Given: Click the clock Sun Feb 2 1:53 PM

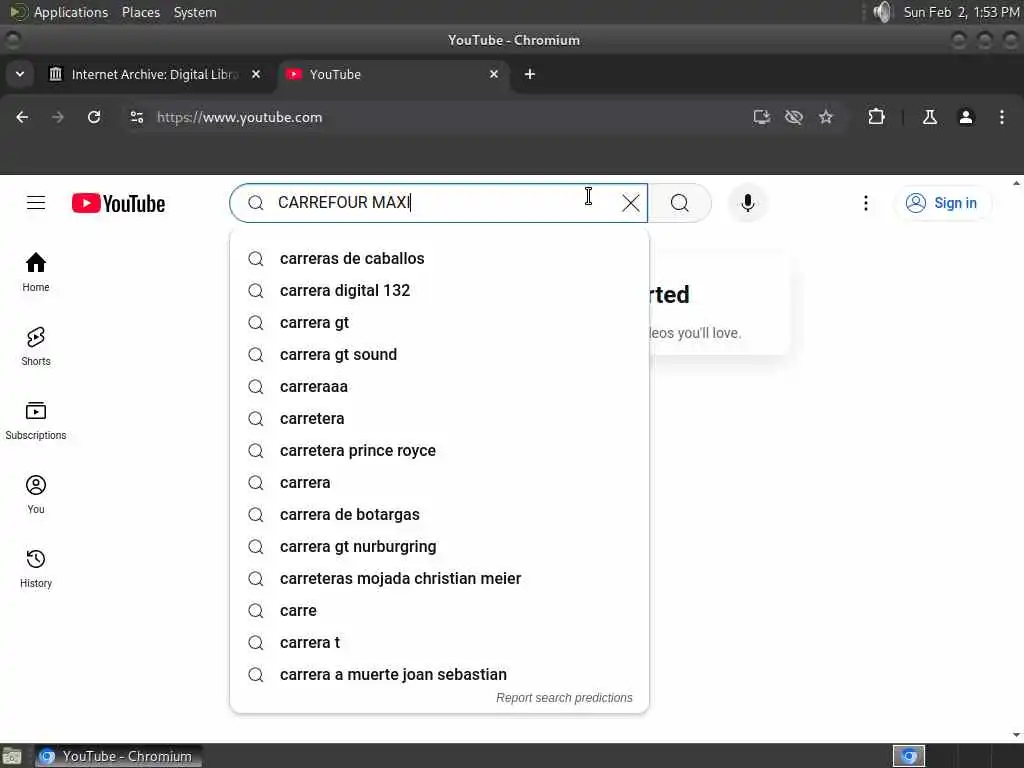Looking at the screenshot, I should tap(961, 12).
